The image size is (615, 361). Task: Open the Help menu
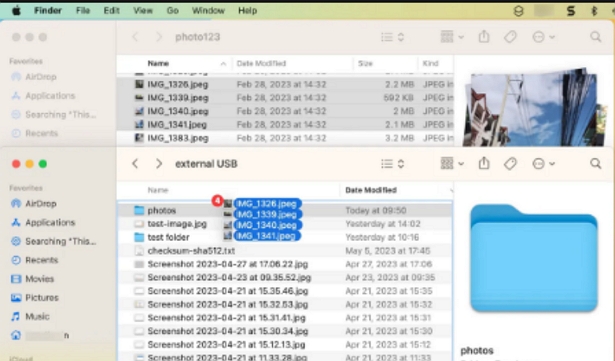point(247,11)
